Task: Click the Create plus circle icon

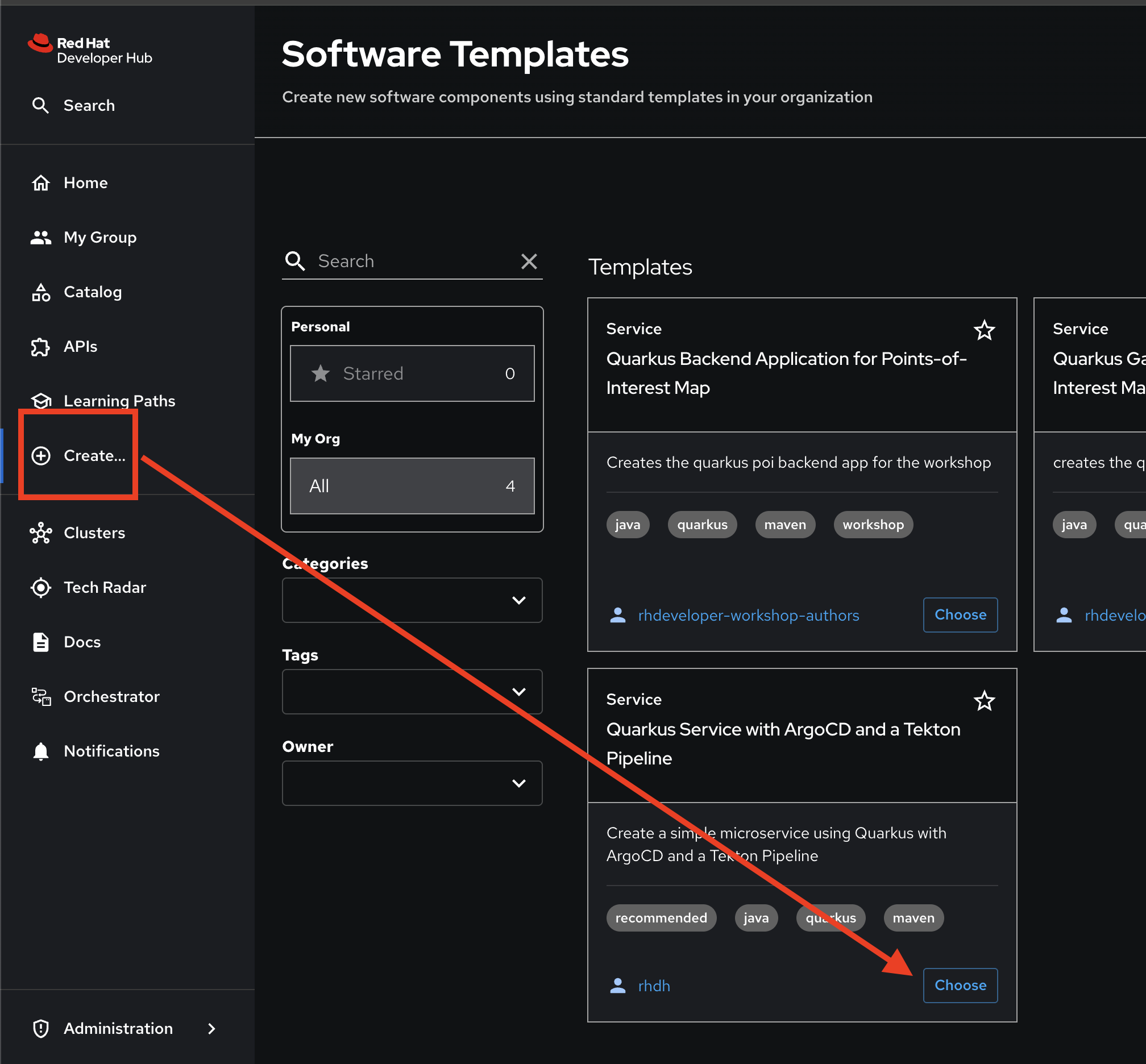Action: point(40,455)
